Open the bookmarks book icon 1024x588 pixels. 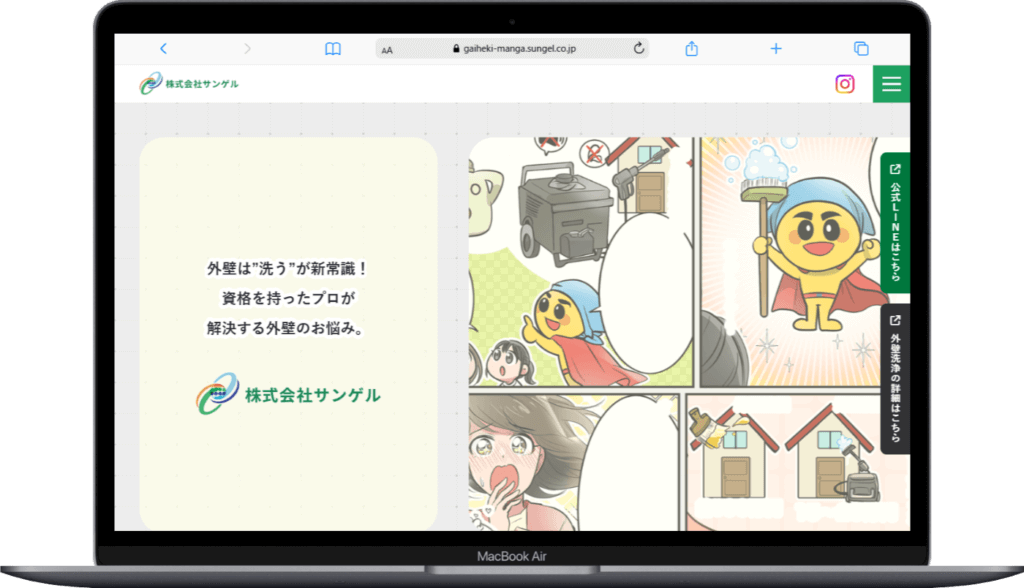333,48
